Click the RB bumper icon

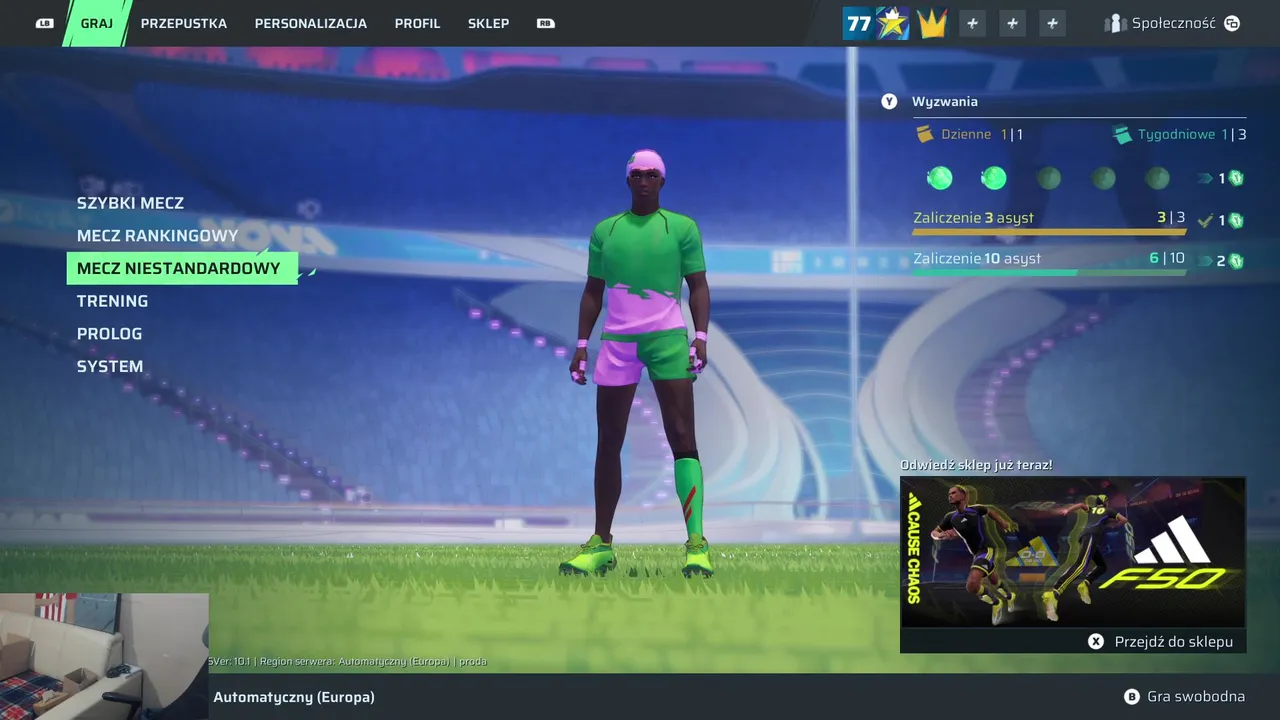(x=545, y=23)
